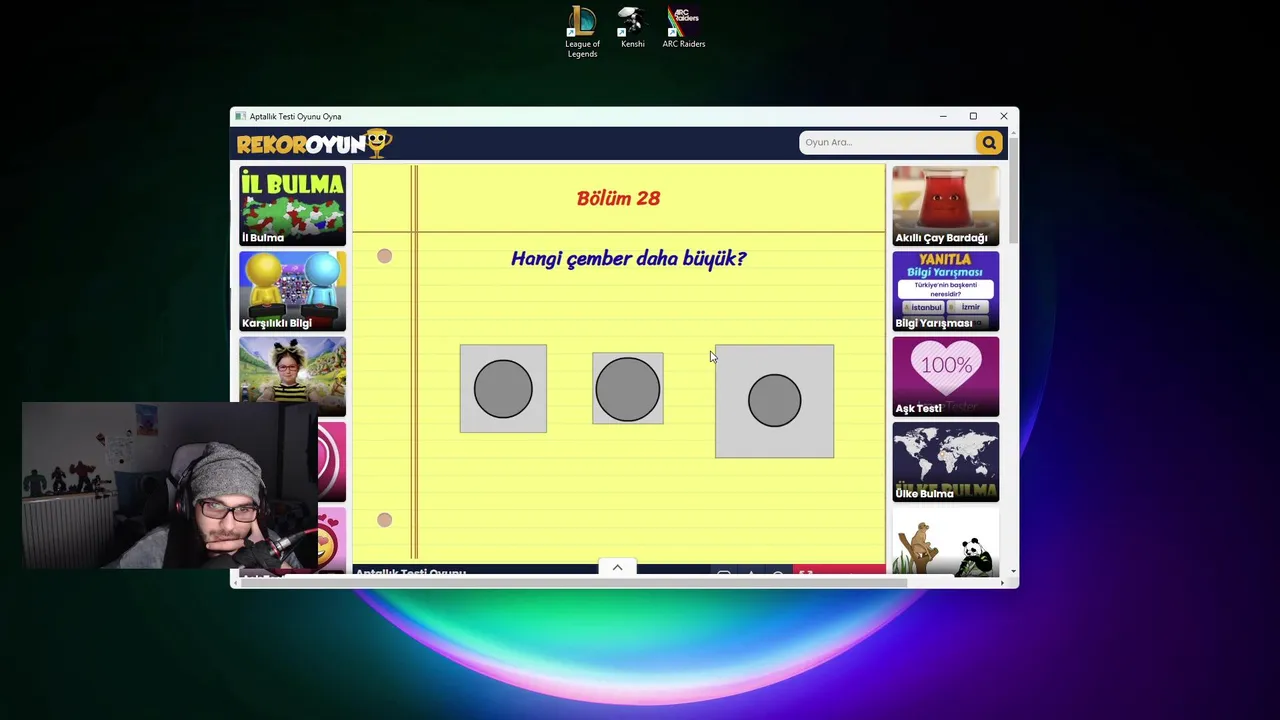Choose the left circle answer box
The width and height of the screenshot is (1280, 720).
503,389
